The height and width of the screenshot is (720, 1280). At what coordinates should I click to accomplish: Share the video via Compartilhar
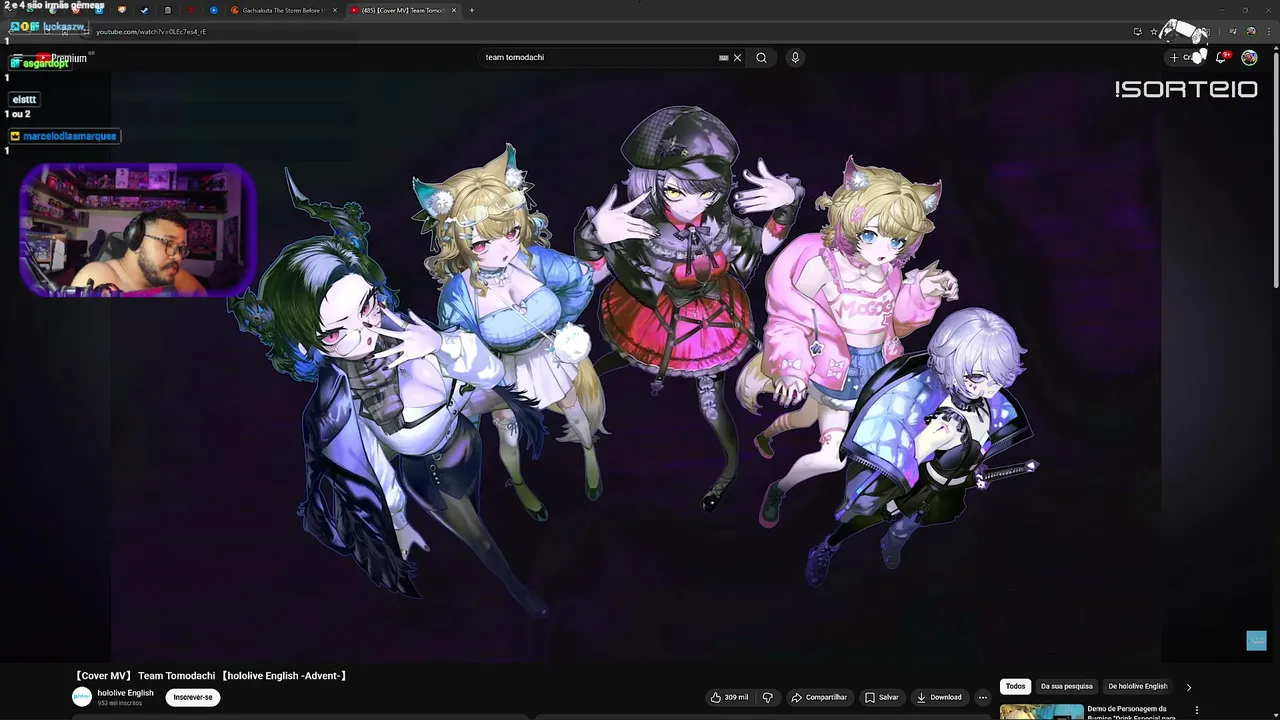(819, 697)
